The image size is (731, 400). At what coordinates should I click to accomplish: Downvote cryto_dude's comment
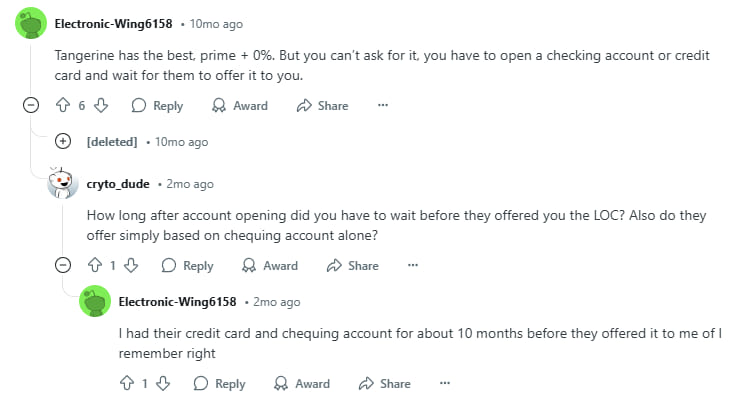point(132,265)
